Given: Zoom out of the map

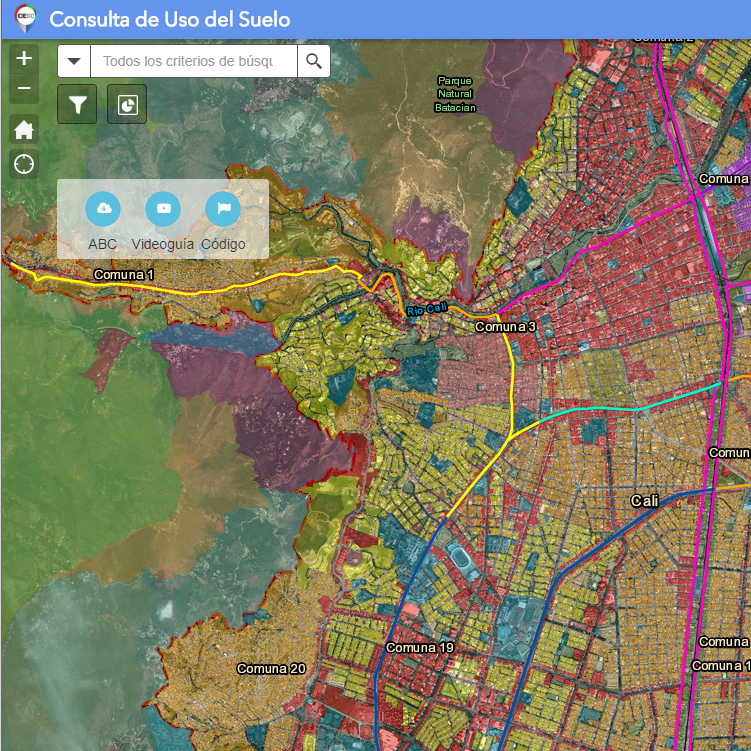Looking at the screenshot, I should 24,88.
